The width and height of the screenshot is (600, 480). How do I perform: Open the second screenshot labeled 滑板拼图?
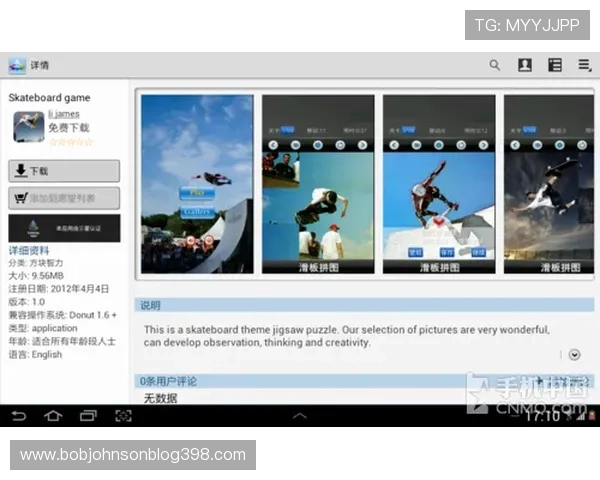click(318, 184)
